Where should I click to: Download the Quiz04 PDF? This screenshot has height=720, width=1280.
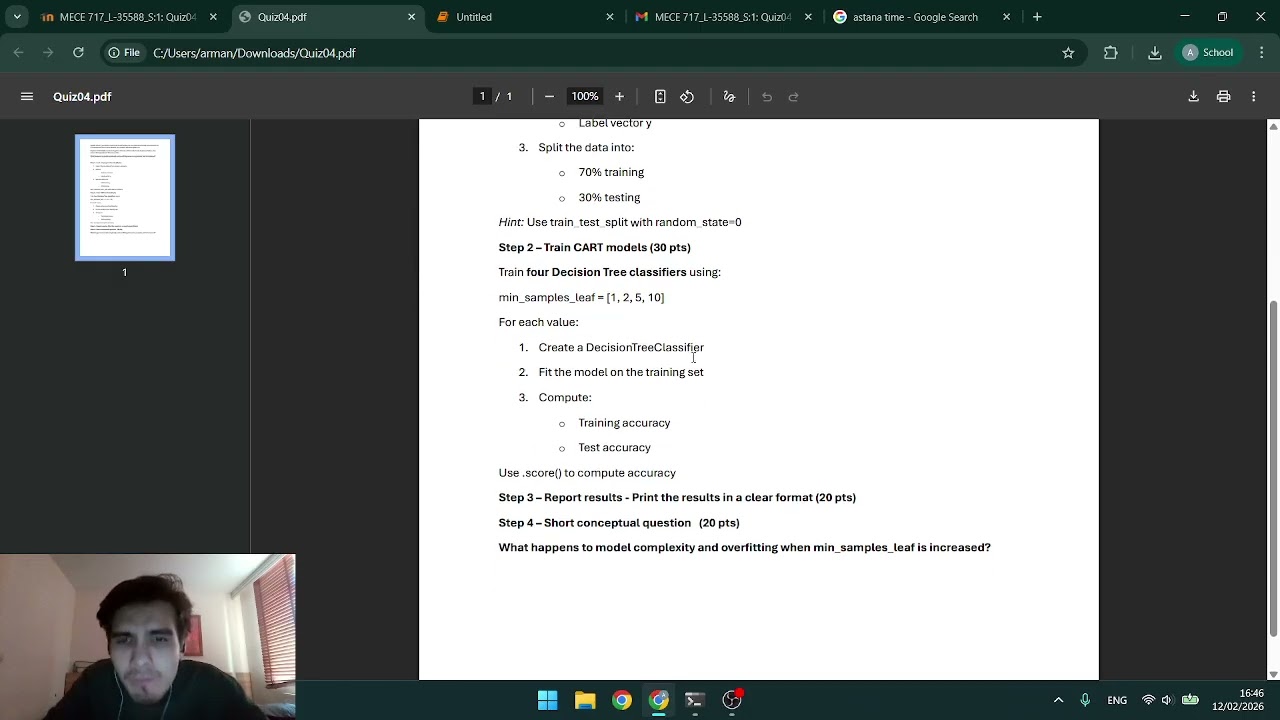coord(1193,97)
